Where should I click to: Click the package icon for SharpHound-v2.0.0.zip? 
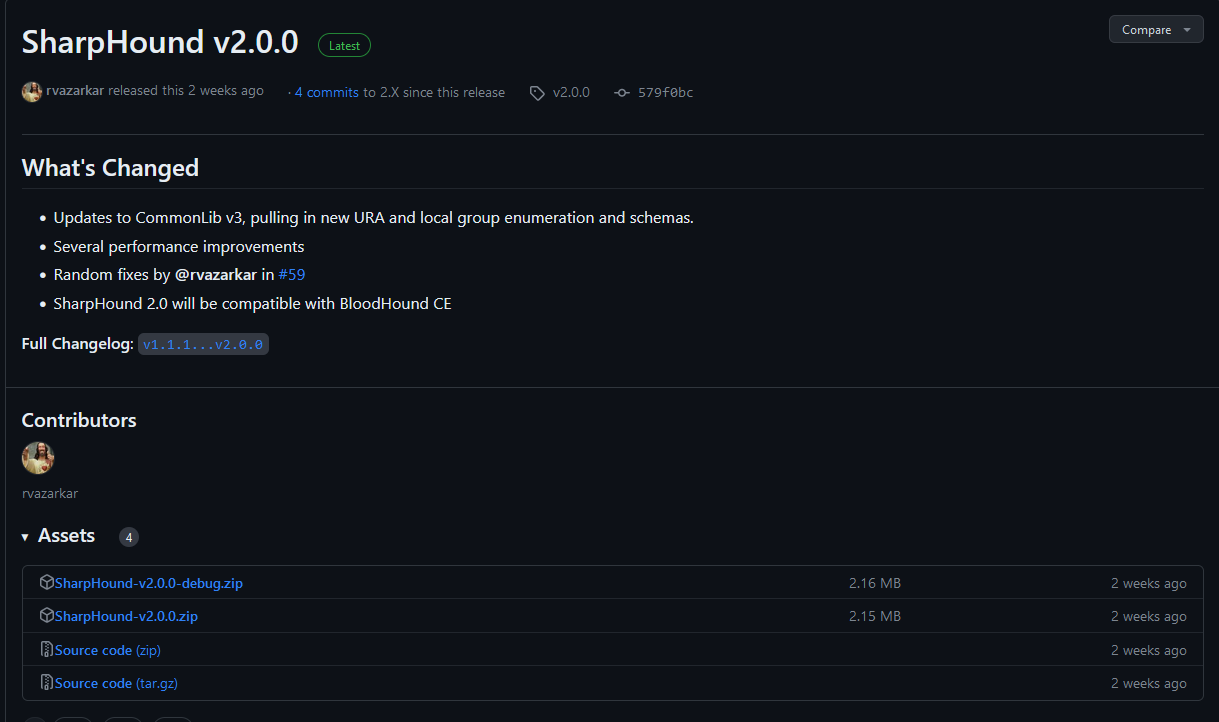46,616
